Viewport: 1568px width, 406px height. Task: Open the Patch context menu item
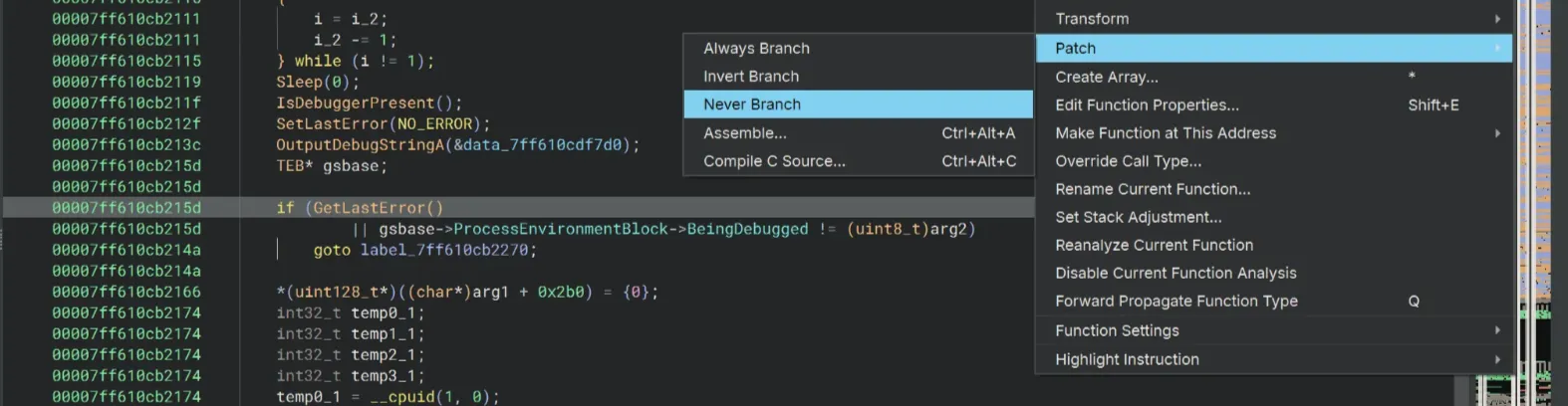(1076, 49)
